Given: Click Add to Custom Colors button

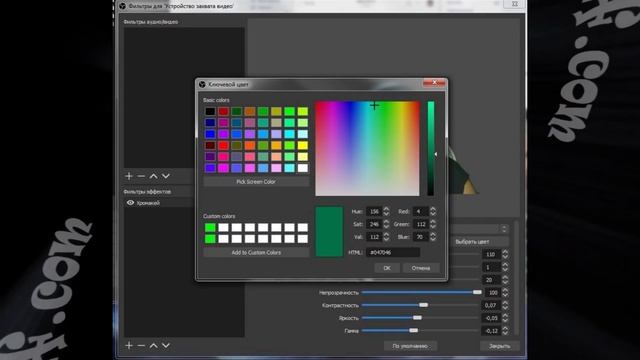Looking at the screenshot, I should click(x=256, y=252).
